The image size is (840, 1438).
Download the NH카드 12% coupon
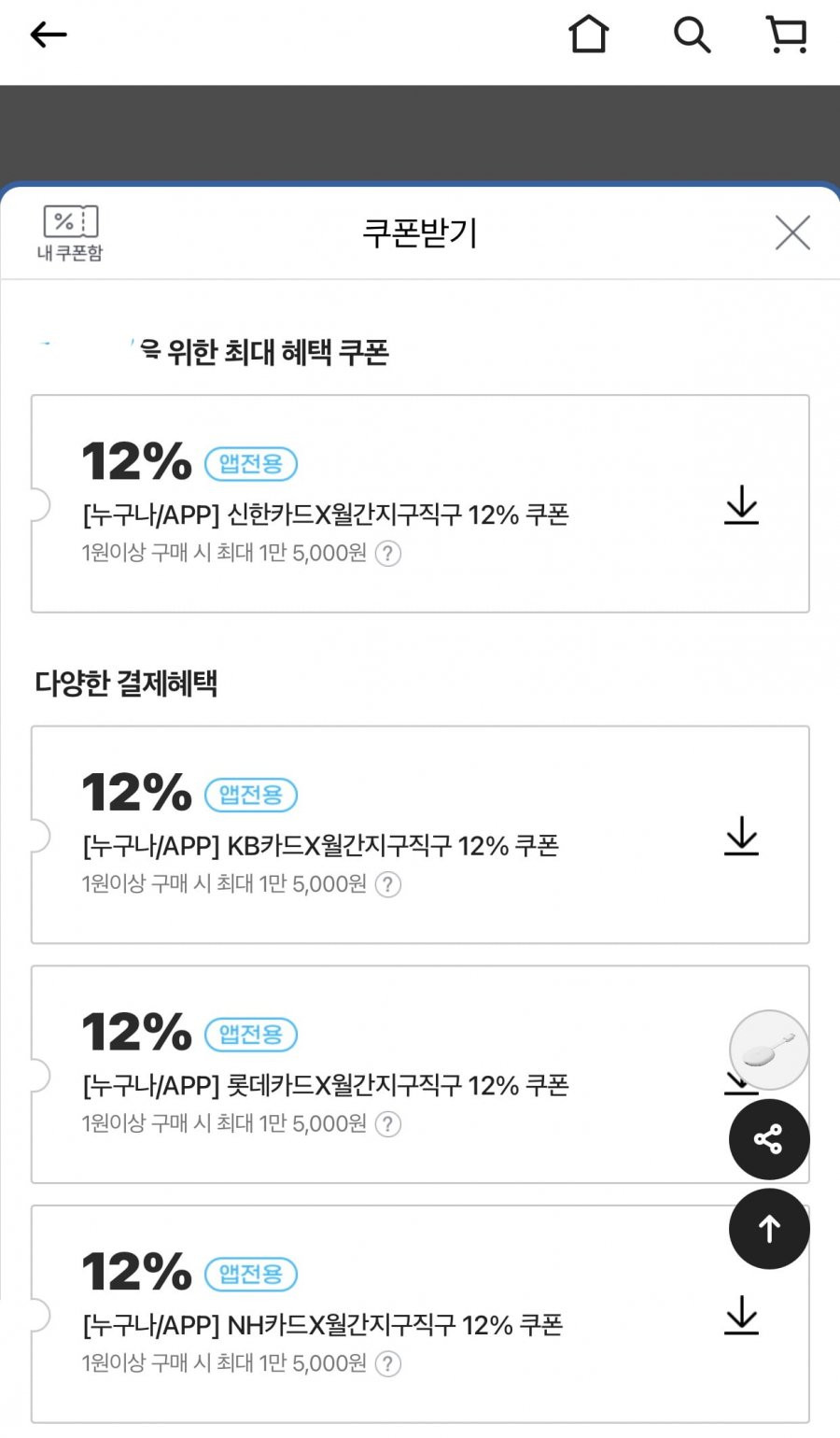(x=742, y=1315)
